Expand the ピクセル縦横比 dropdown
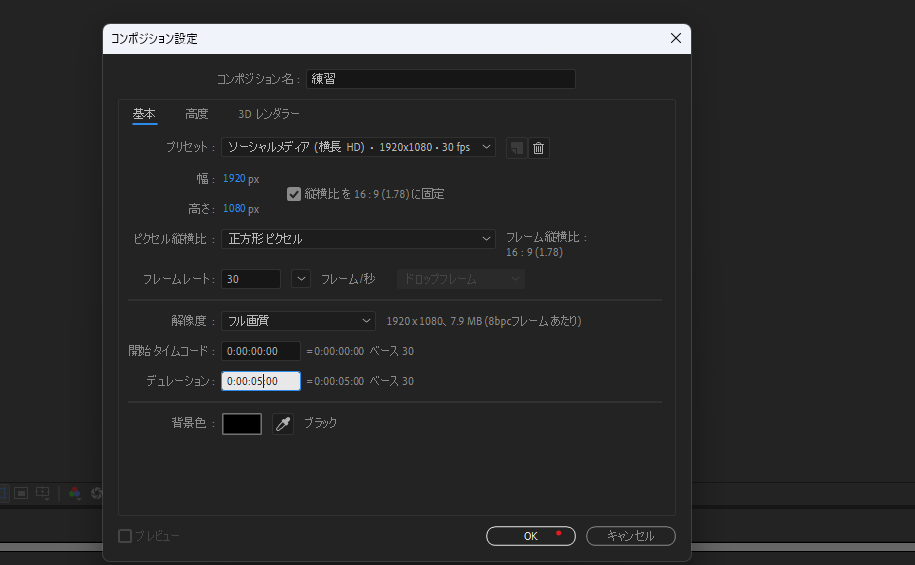 pos(359,239)
